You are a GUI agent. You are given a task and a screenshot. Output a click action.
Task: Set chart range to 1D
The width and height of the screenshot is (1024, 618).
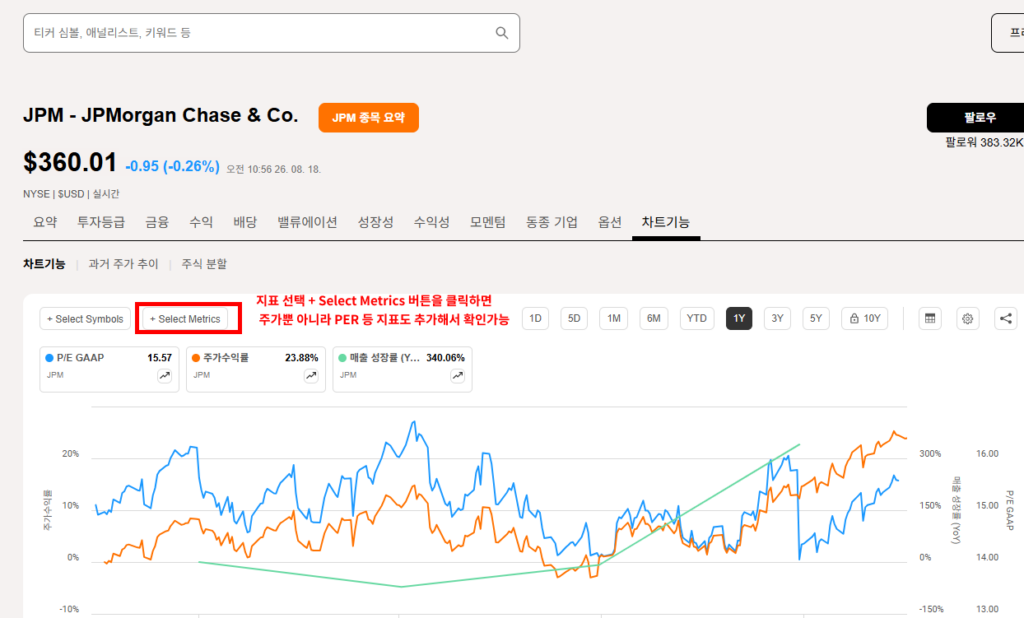[x=536, y=318]
